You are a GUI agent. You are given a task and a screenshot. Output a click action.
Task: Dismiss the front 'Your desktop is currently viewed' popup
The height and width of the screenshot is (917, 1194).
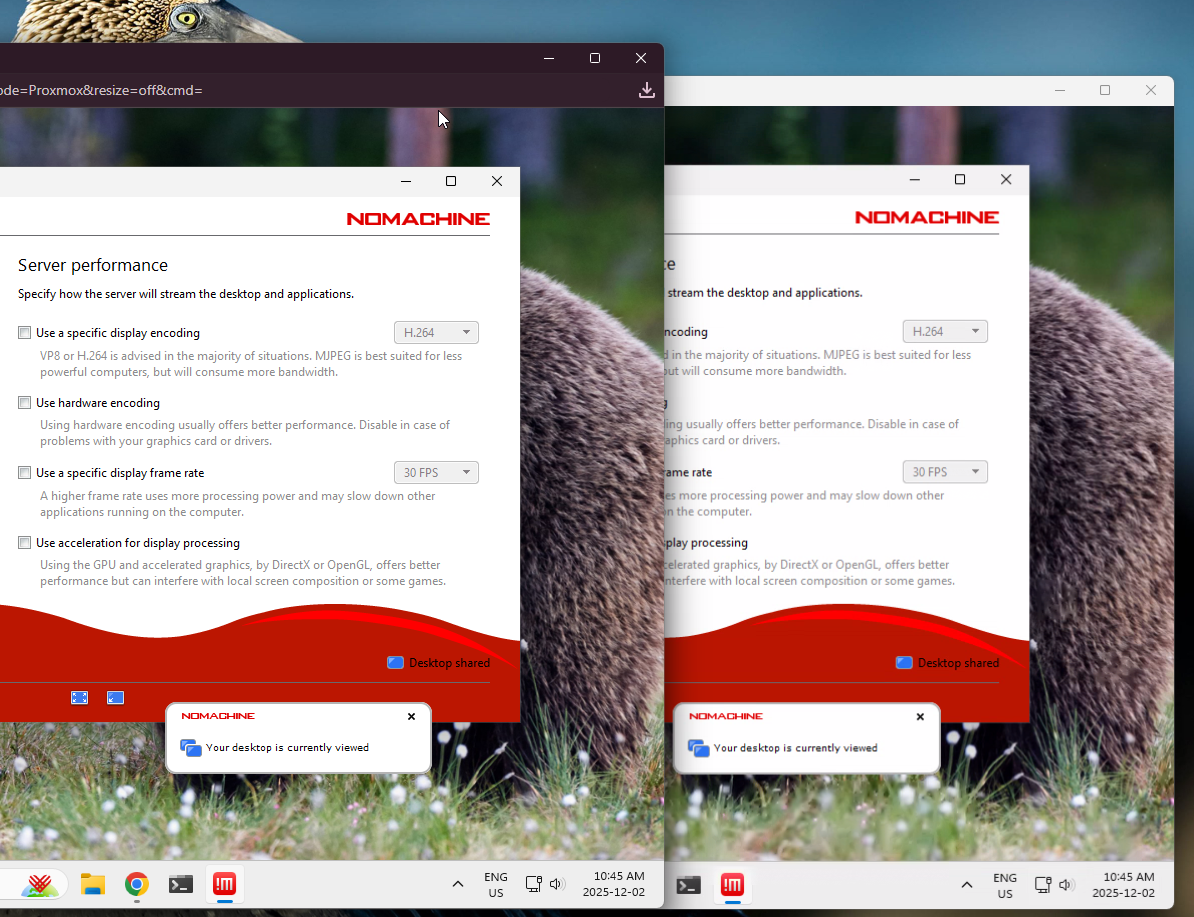coord(411,717)
